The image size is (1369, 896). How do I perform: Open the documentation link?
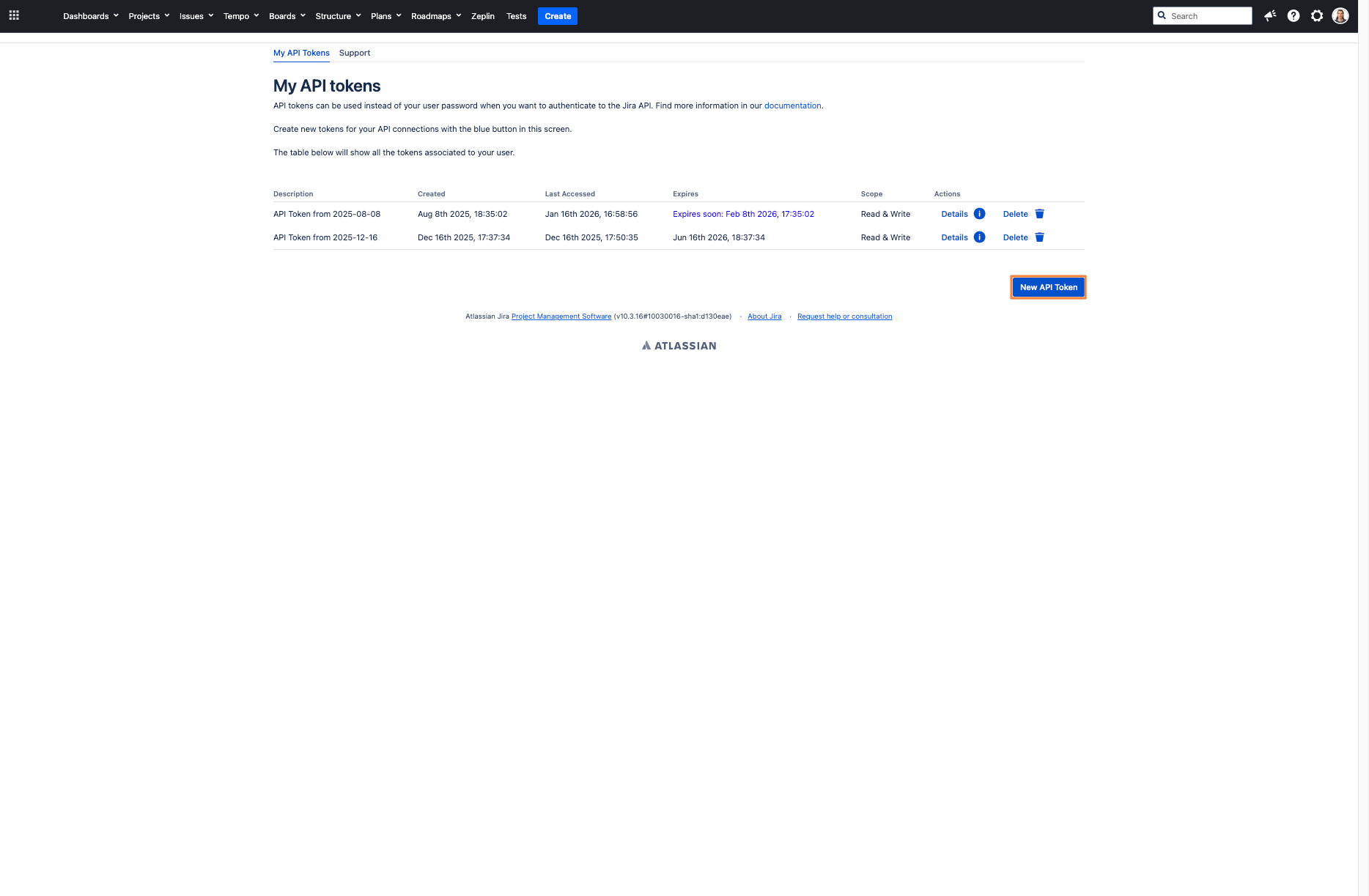tap(792, 105)
